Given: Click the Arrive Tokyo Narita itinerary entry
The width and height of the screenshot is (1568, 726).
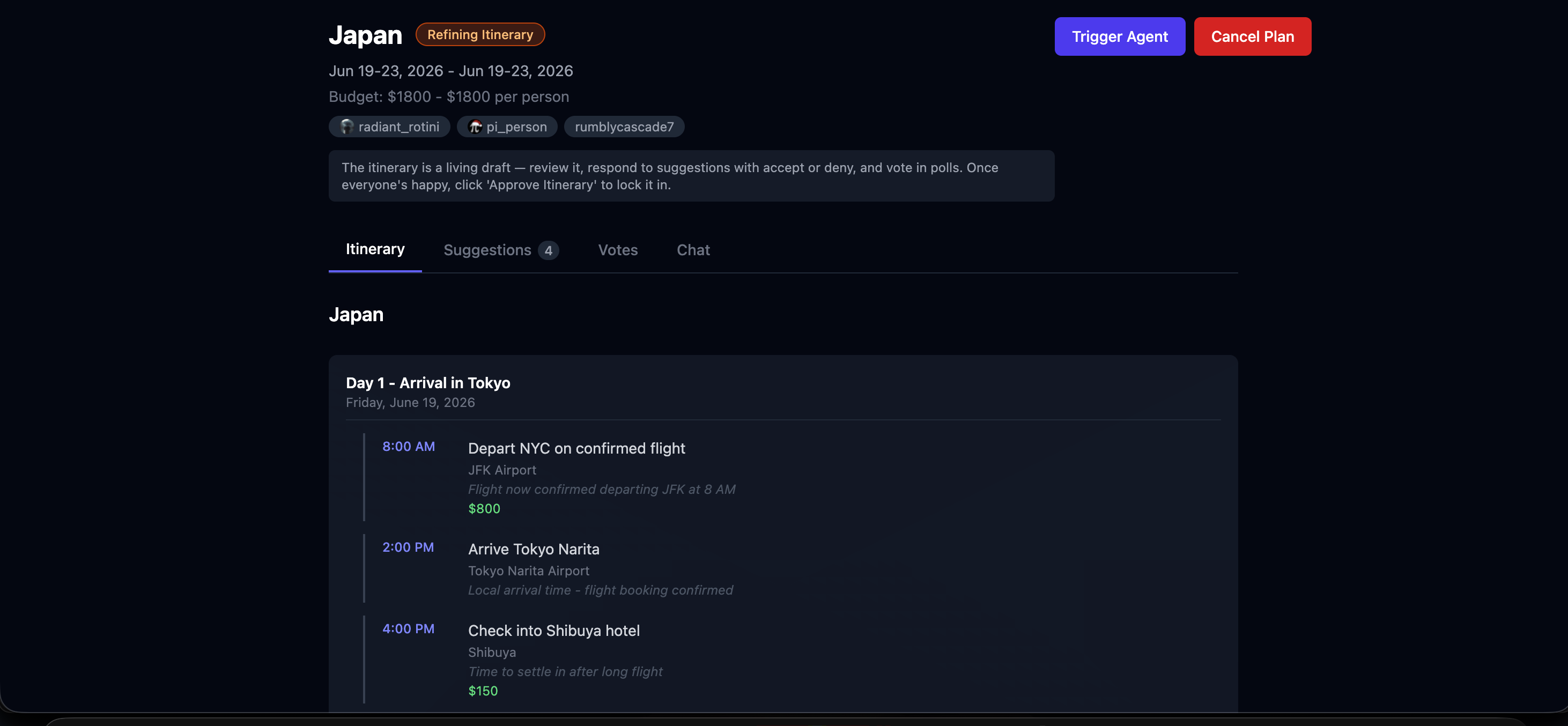Looking at the screenshot, I should click(x=533, y=549).
